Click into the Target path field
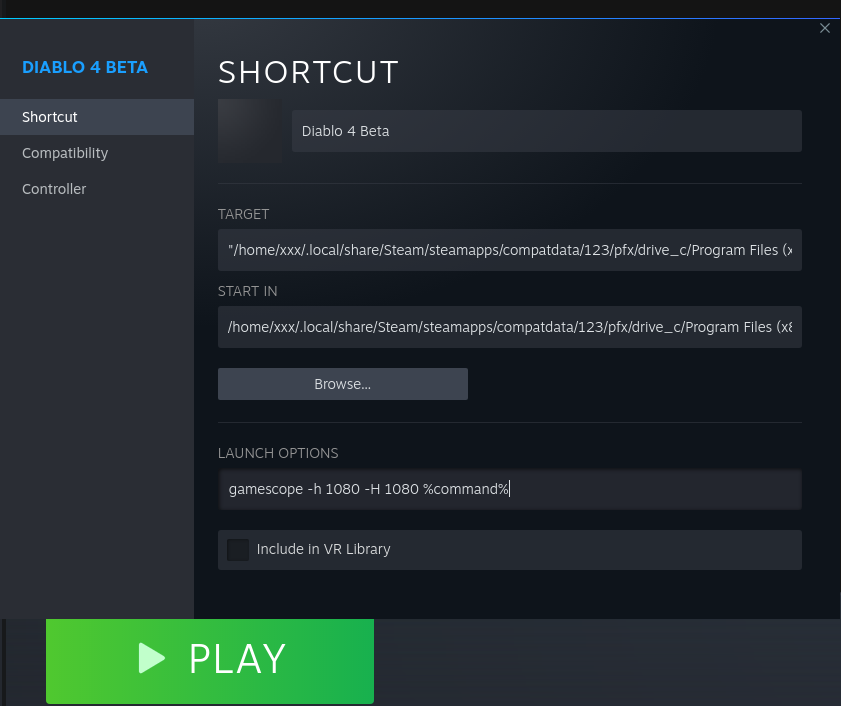Screen dimensions: 841x706 tap(510, 250)
